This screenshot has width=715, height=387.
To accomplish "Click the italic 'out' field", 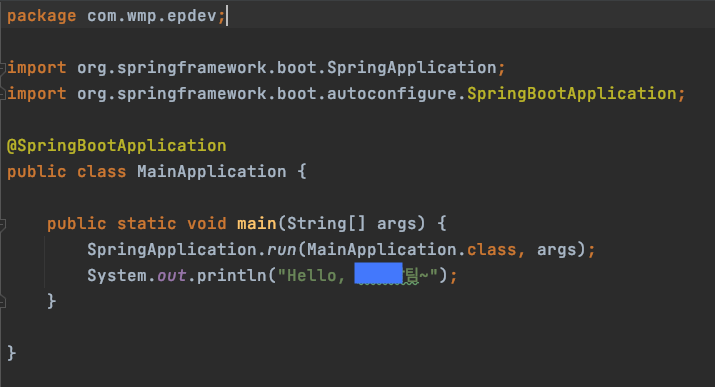I will coord(171,276).
